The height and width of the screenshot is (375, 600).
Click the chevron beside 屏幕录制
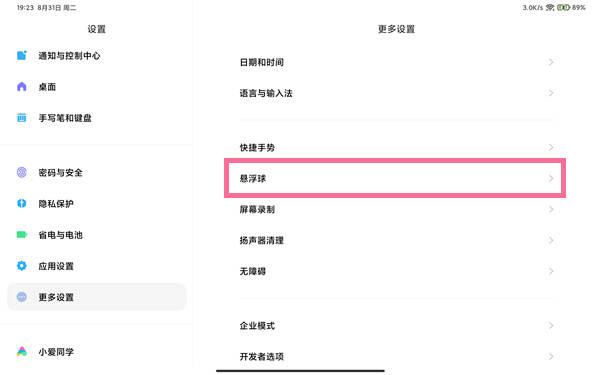tap(551, 209)
